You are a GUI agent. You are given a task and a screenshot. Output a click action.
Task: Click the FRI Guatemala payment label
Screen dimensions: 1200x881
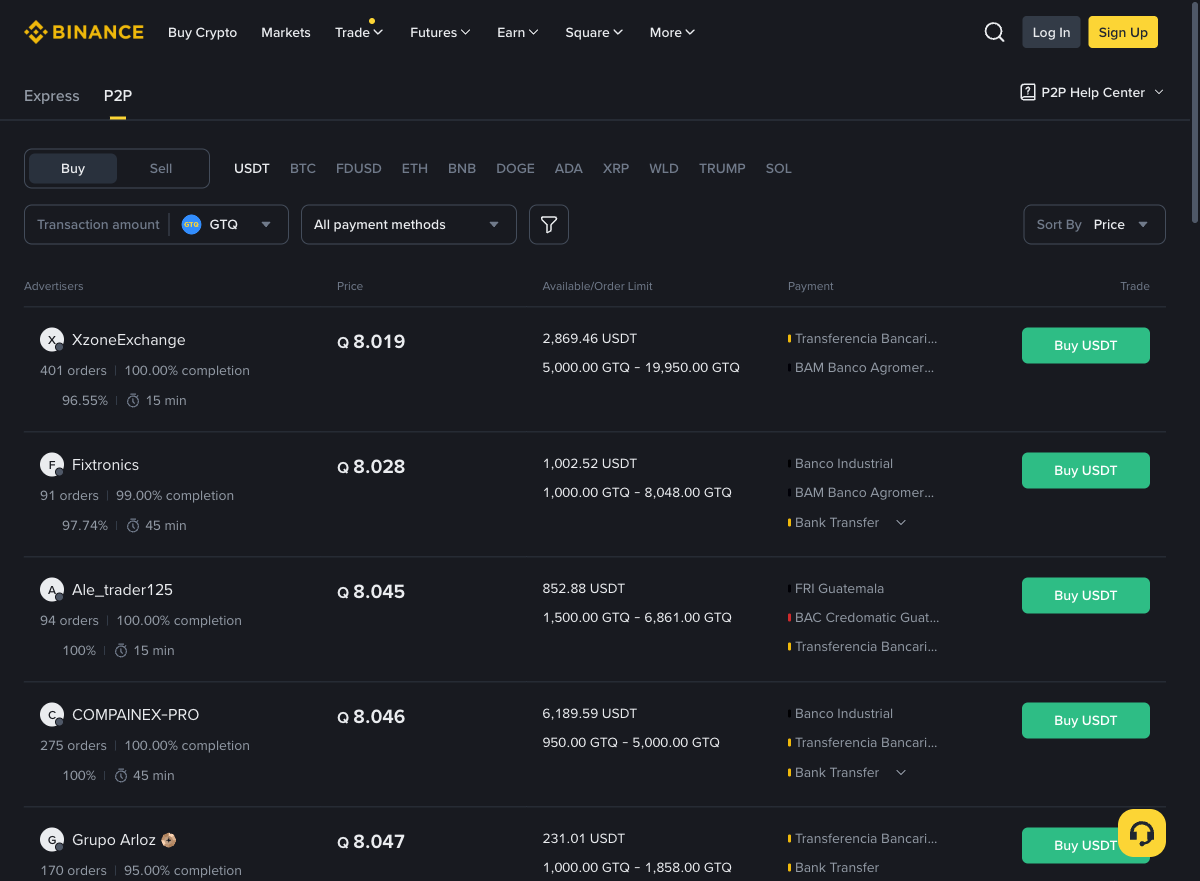click(x=839, y=589)
